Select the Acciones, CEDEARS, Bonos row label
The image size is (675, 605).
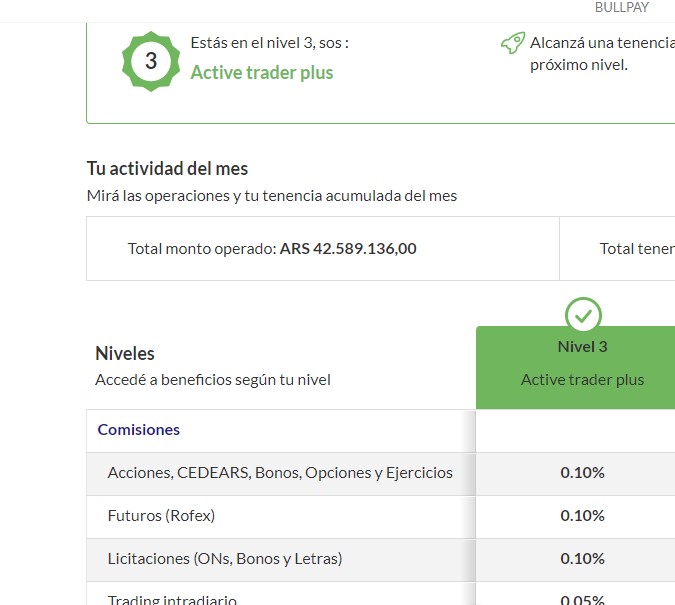tap(280, 473)
